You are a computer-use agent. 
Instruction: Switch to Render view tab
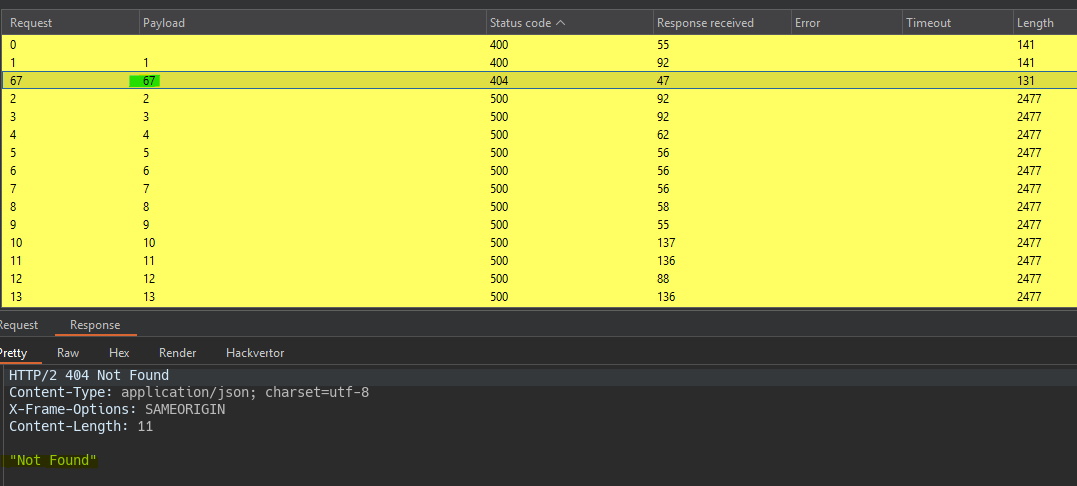177,353
